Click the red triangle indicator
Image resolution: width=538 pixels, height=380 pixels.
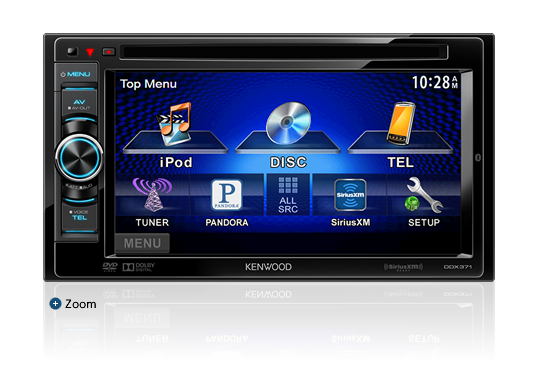(90, 52)
